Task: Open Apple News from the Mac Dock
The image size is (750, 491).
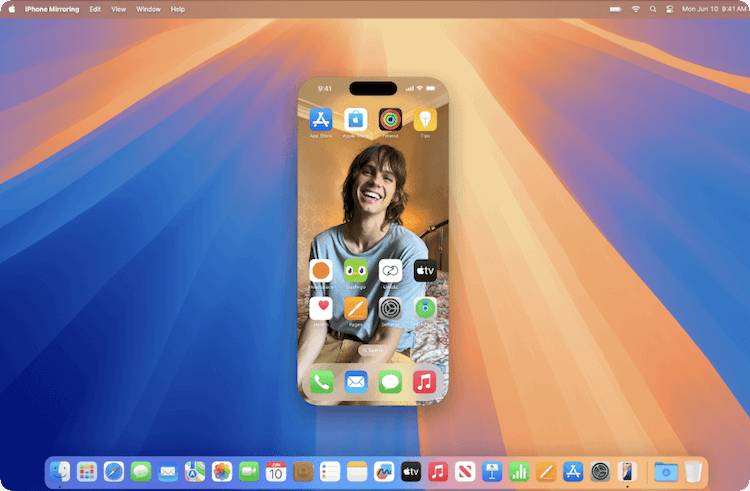Action: (465, 472)
